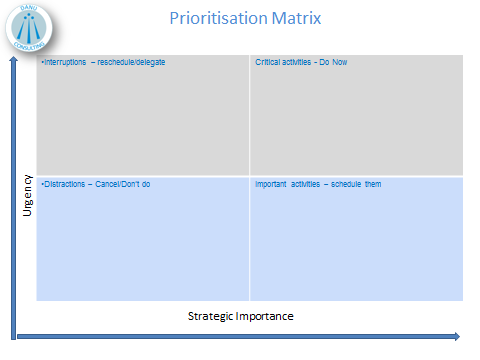Image resolution: width=480 pixels, height=360 pixels.
Task: Click the word Matrix in the title
Action: pos(296,18)
